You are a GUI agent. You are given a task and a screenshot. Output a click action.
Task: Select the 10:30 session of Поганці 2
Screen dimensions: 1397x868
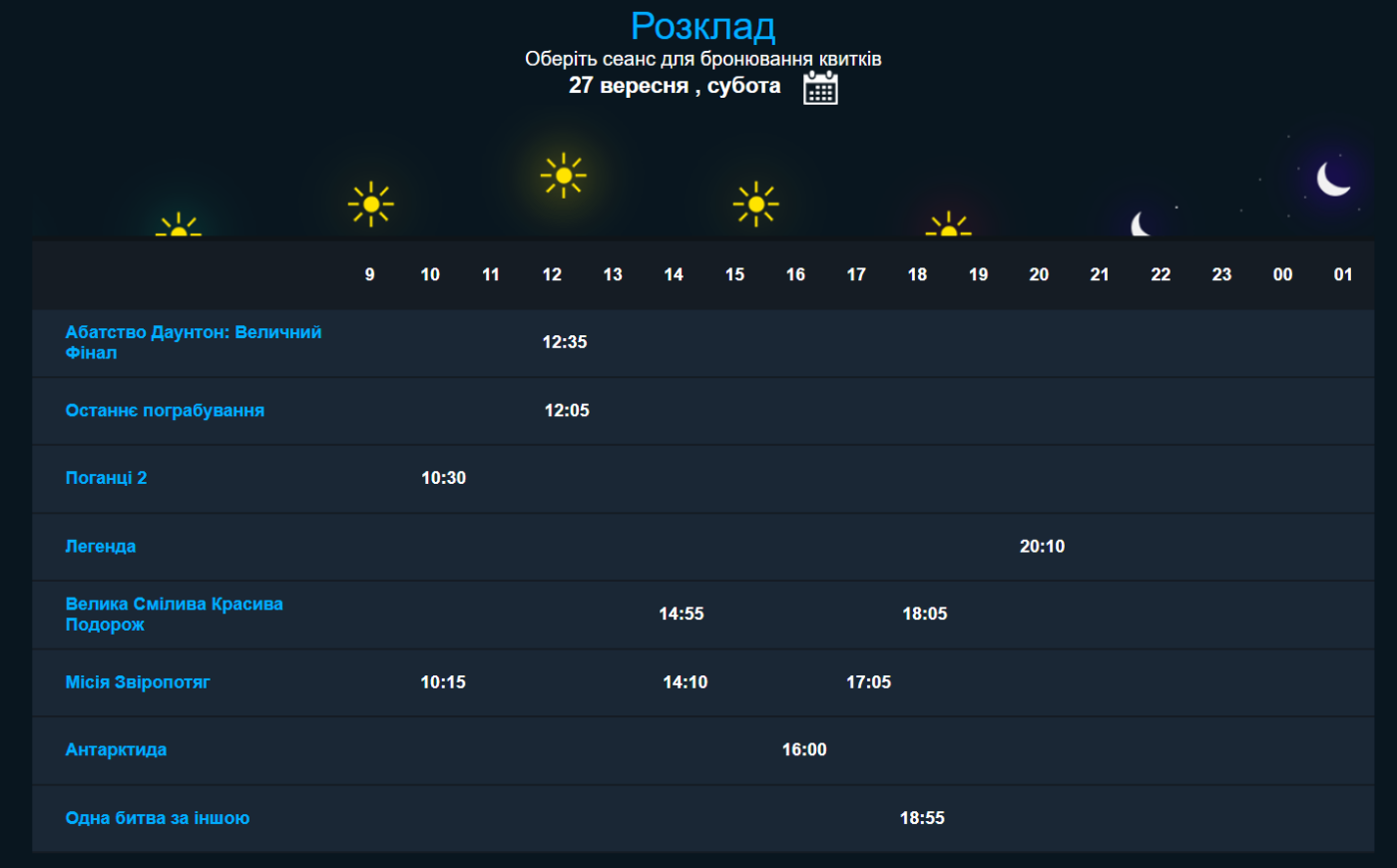pos(443,478)
